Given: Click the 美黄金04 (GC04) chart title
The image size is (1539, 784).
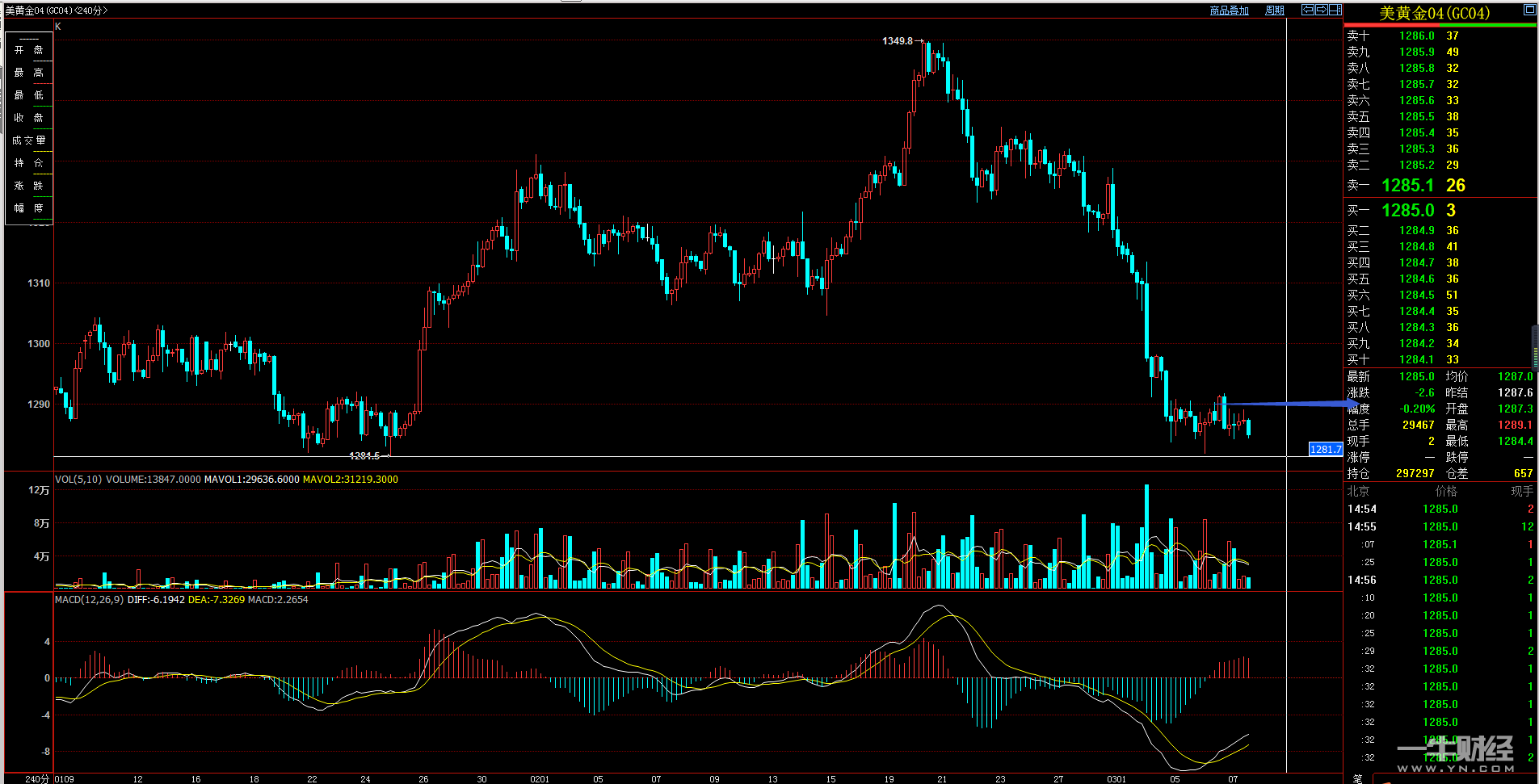Looking at the screenshot, I should click(57, 10).
